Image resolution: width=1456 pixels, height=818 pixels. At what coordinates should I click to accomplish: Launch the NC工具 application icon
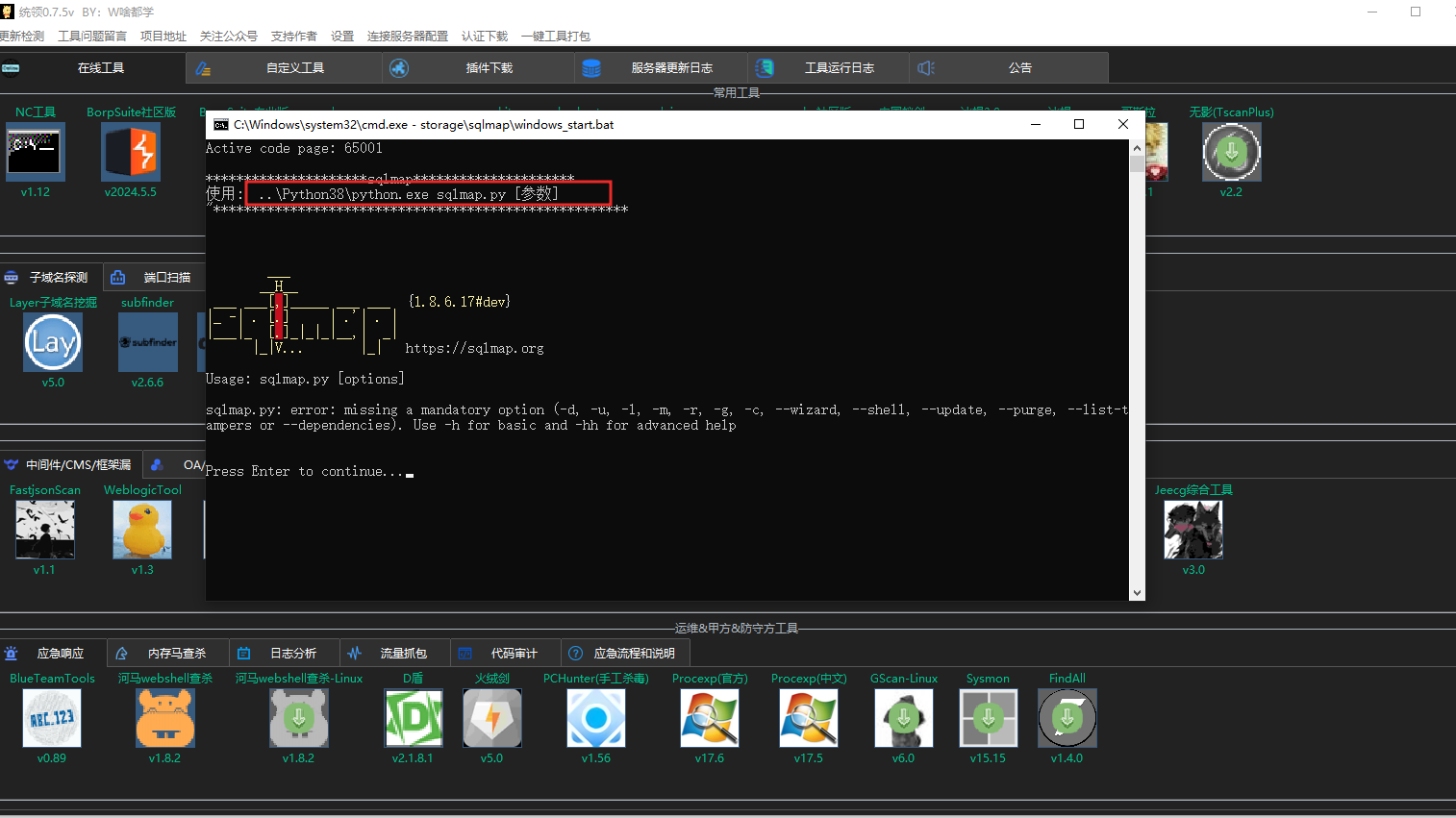(x=35, y=152)
